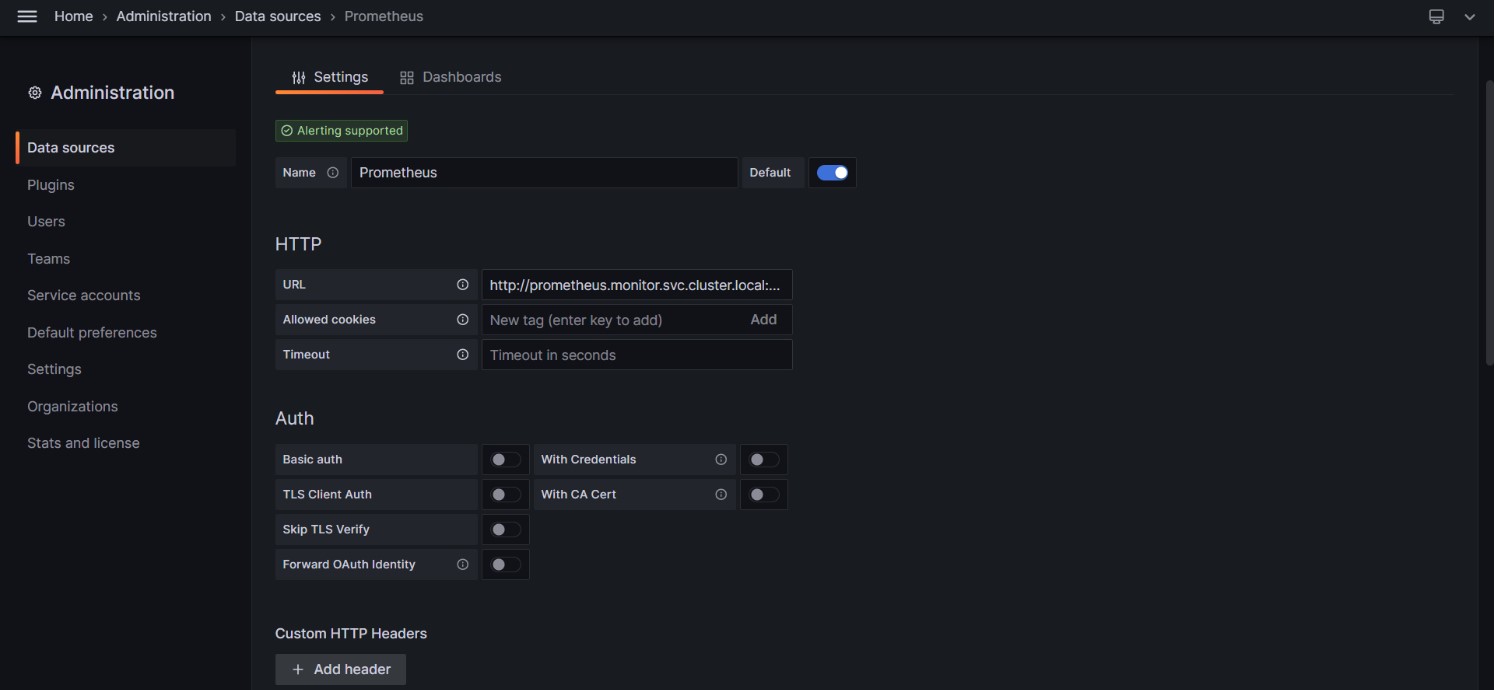Enable the Skip TLS Verify toggle

506,529
